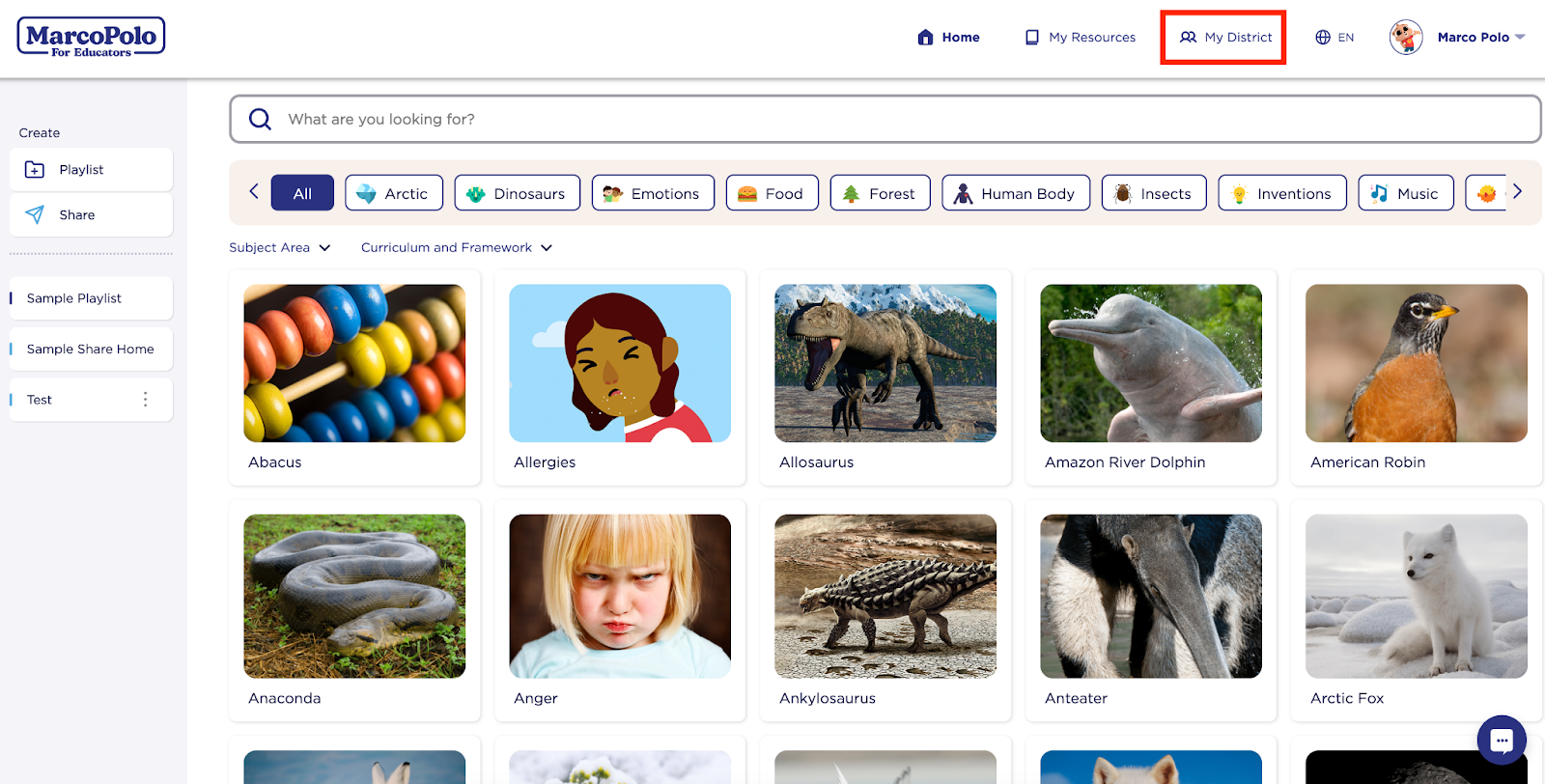Image resolution: width=1545 pixels, height=784 pixels.
Task: Select the All category tab
Action: (302, 192)
